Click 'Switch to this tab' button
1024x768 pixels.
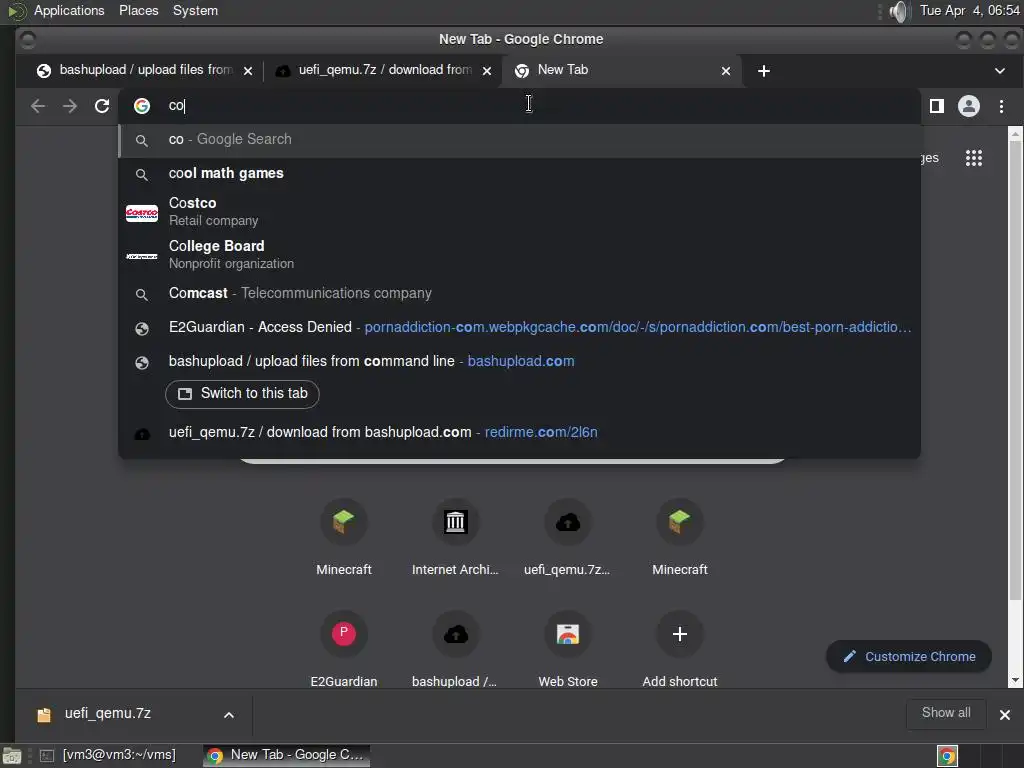(x=242, y=394)
